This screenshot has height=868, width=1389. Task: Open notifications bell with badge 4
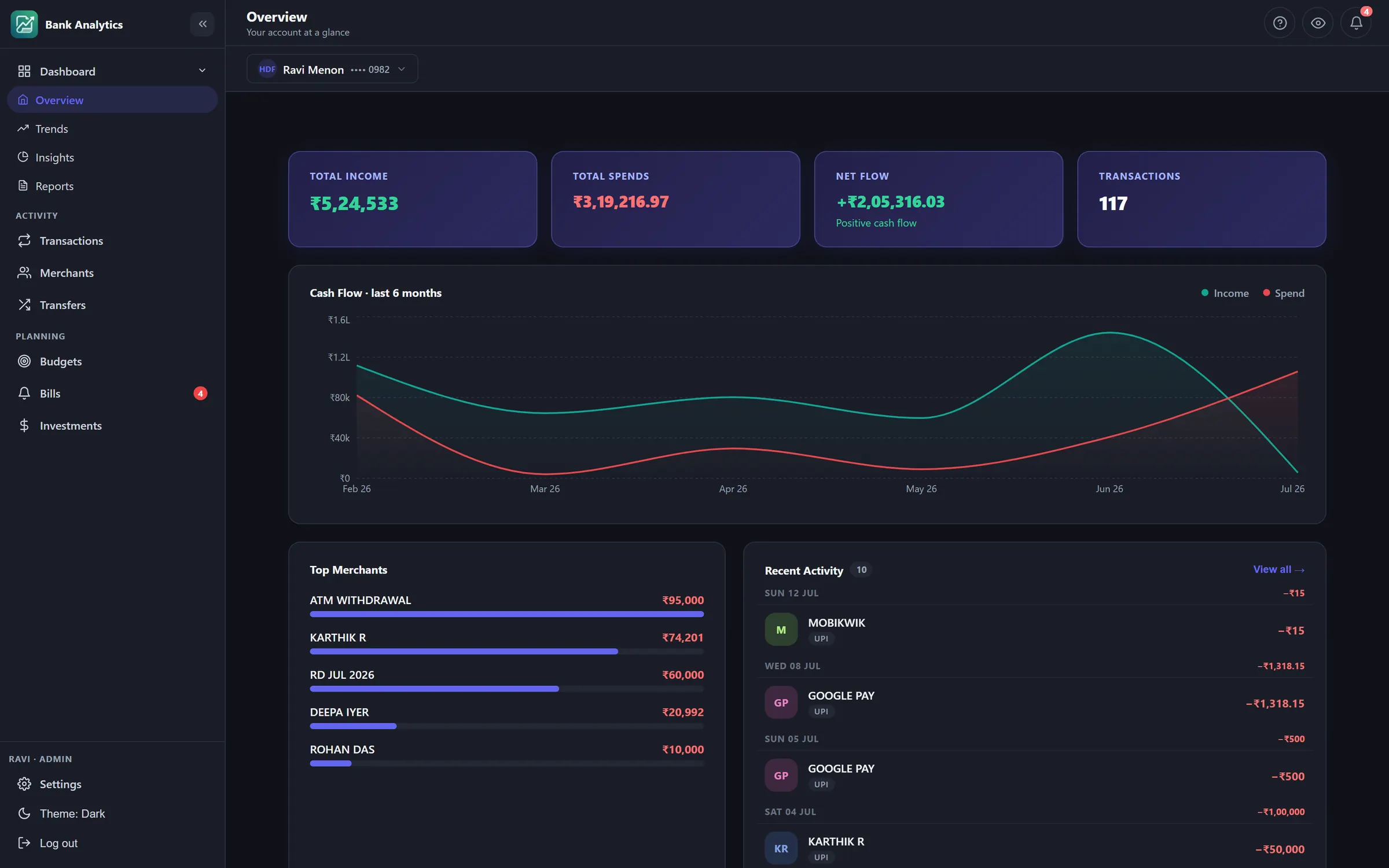pos(1356,23)
